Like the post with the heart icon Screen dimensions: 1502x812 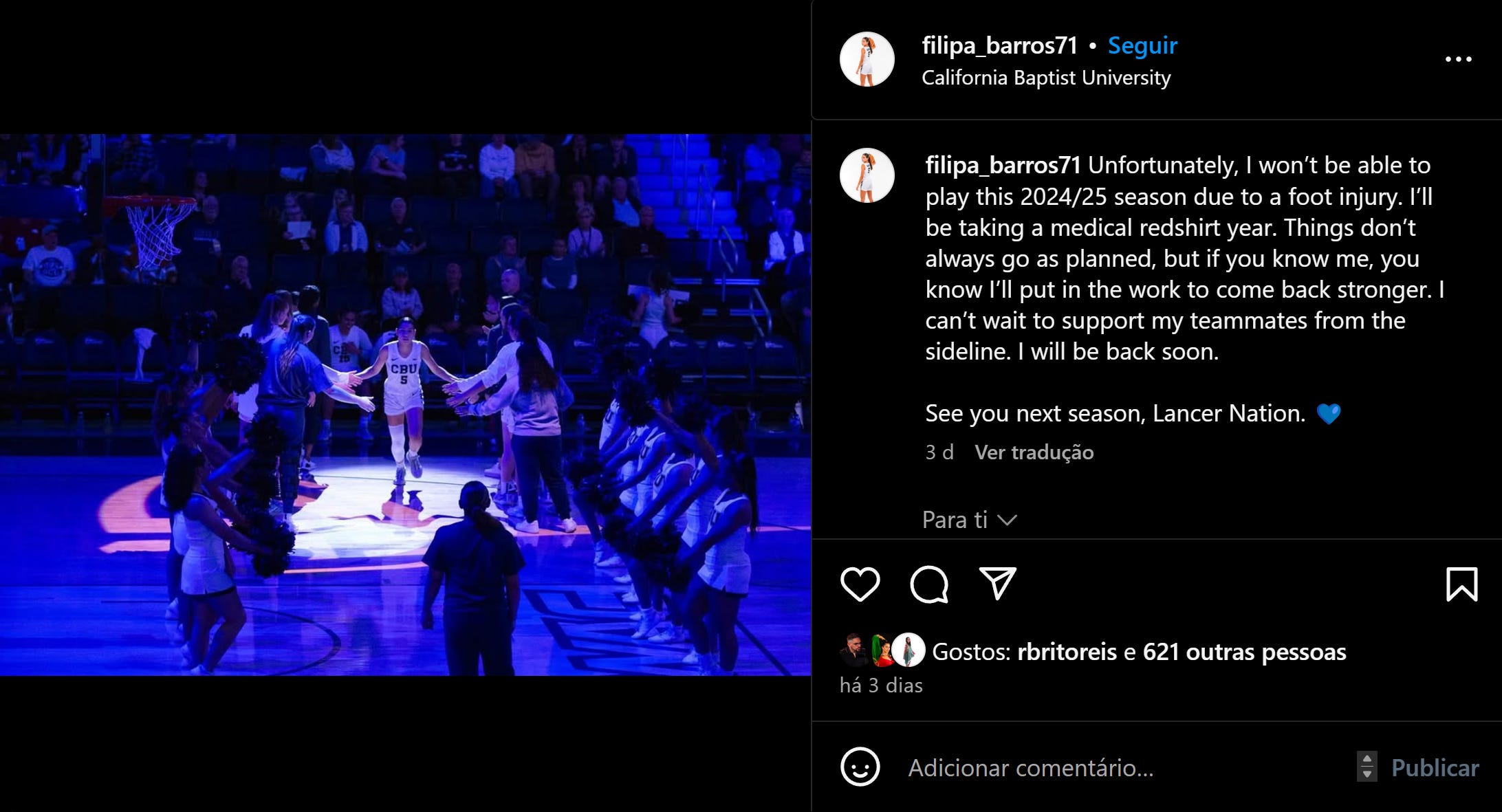[860, 584]
